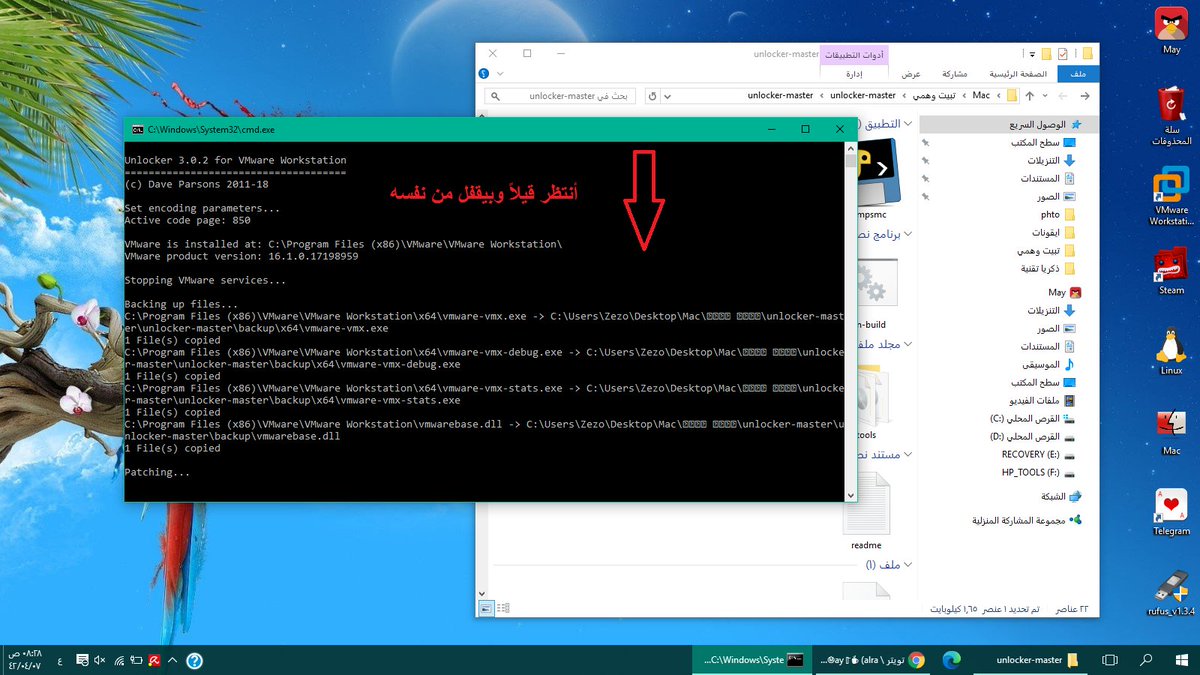This screenshot has height=675, width=1200.
Task: Click the unlocker-master search box
Action: 560,96
